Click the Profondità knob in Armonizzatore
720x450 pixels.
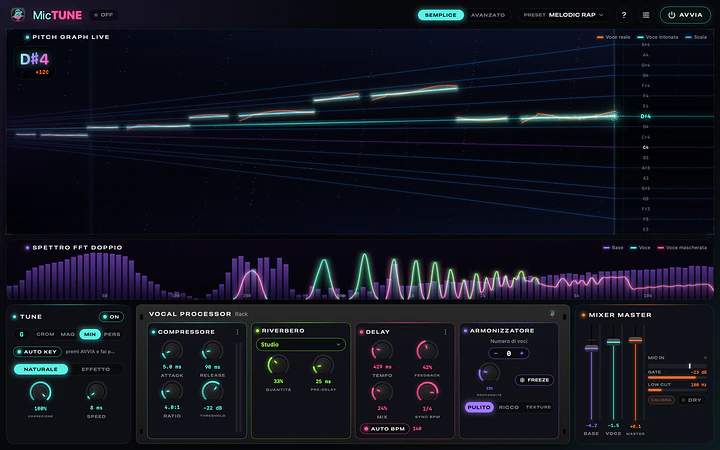[489, 373]
